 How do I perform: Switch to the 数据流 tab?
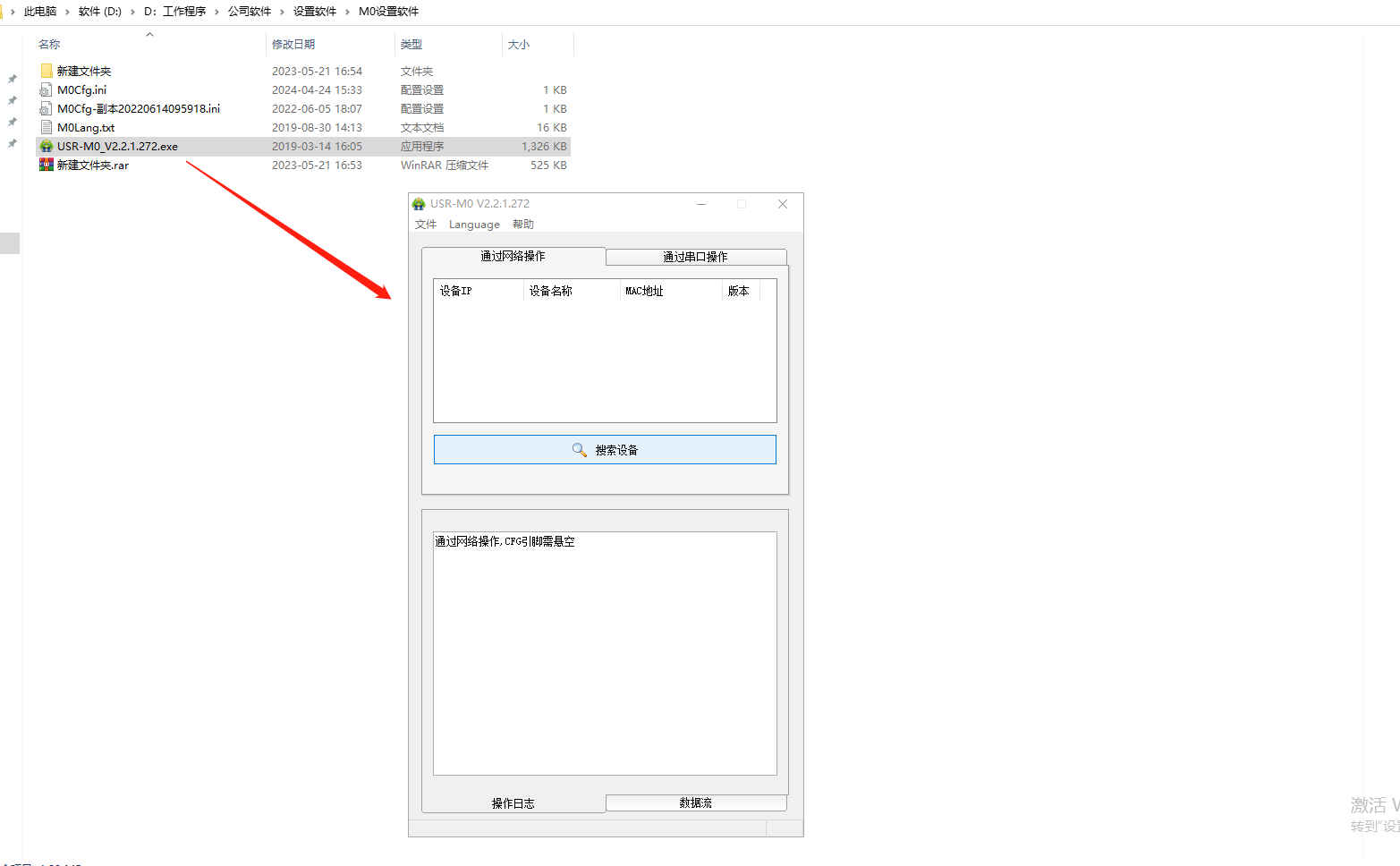[x=696, y=802]
